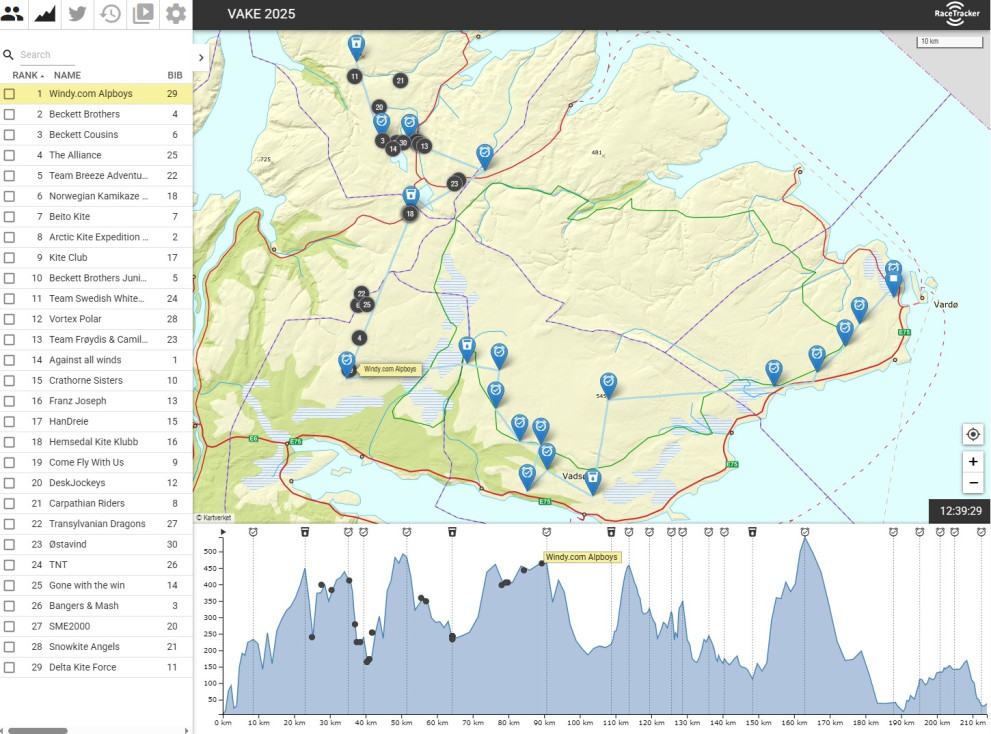Viewport: 991px width, 734px height.
Task: Sort participants by RANK column
Action: [28, 75]
